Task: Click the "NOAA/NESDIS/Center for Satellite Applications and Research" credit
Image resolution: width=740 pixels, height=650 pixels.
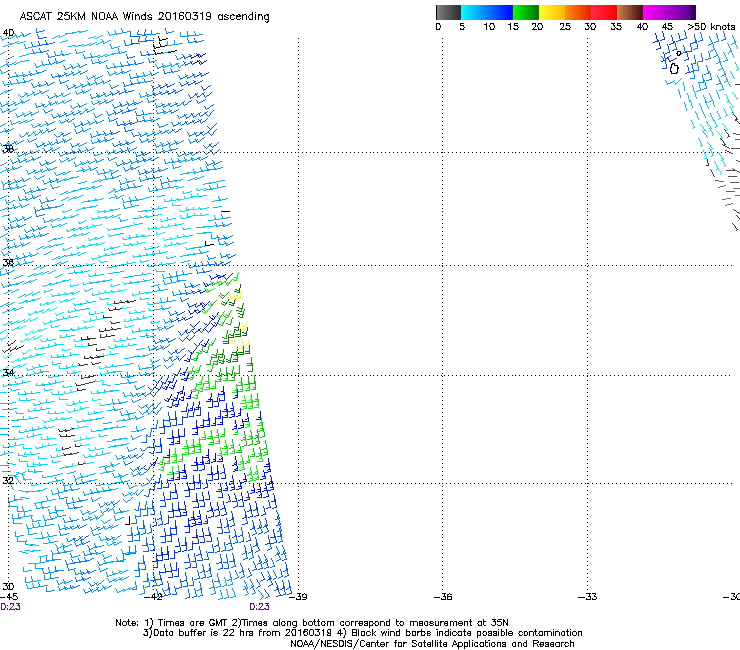Action: (x=432, y=644)
